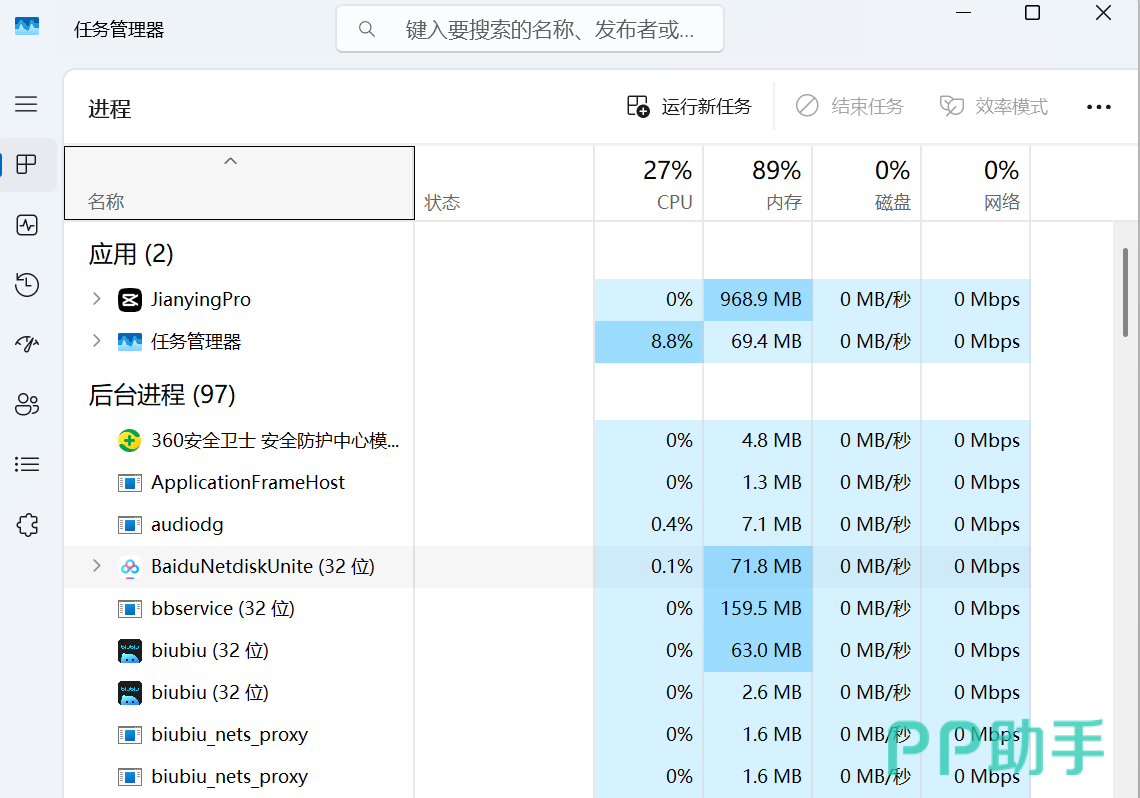Expand the 任务管理器 process group
The height and width of the screenshot is (798, 1140).
point(96,341)
